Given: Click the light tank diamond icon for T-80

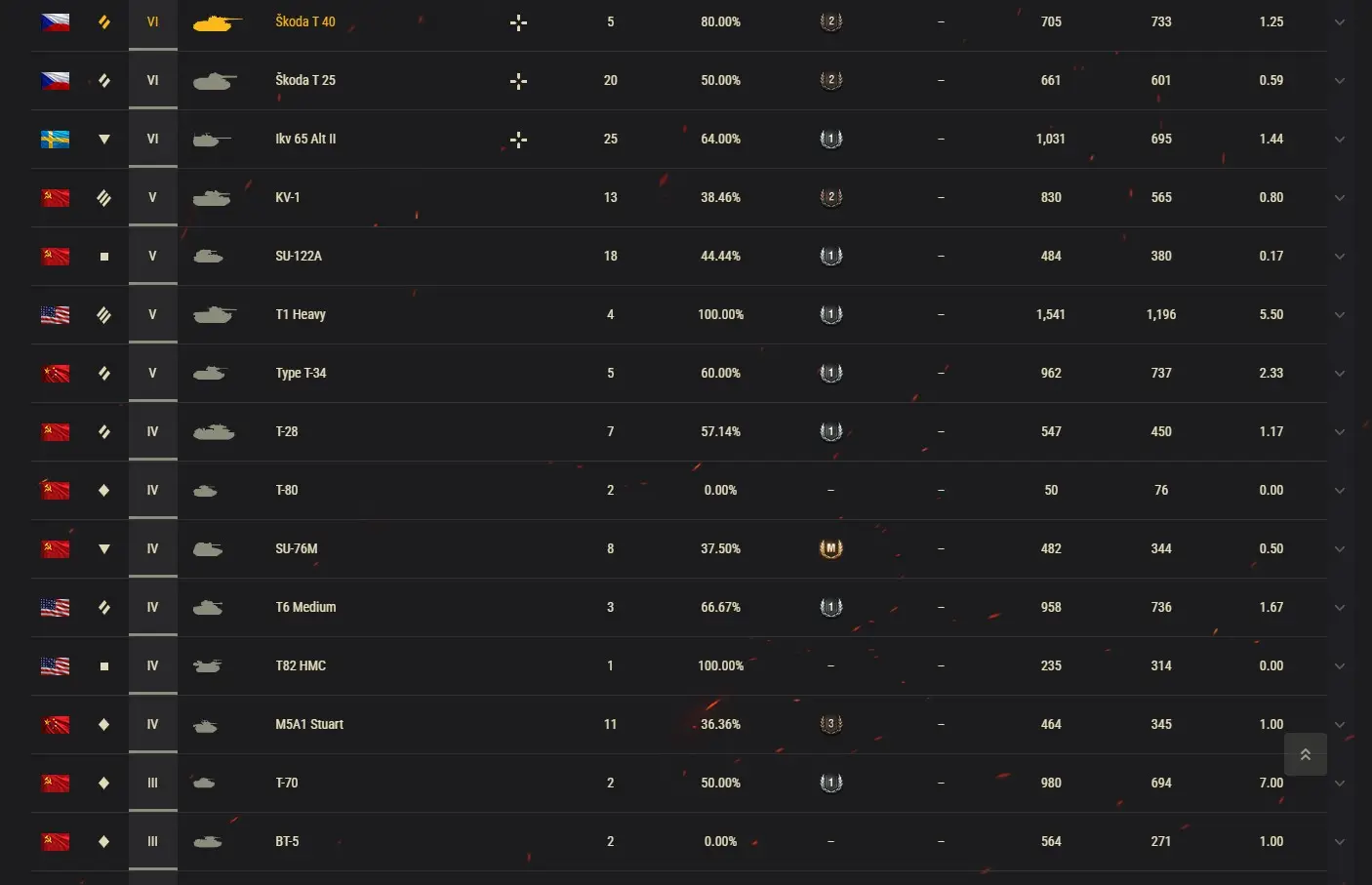Looking at the screenshot, I should coord(104,491).
